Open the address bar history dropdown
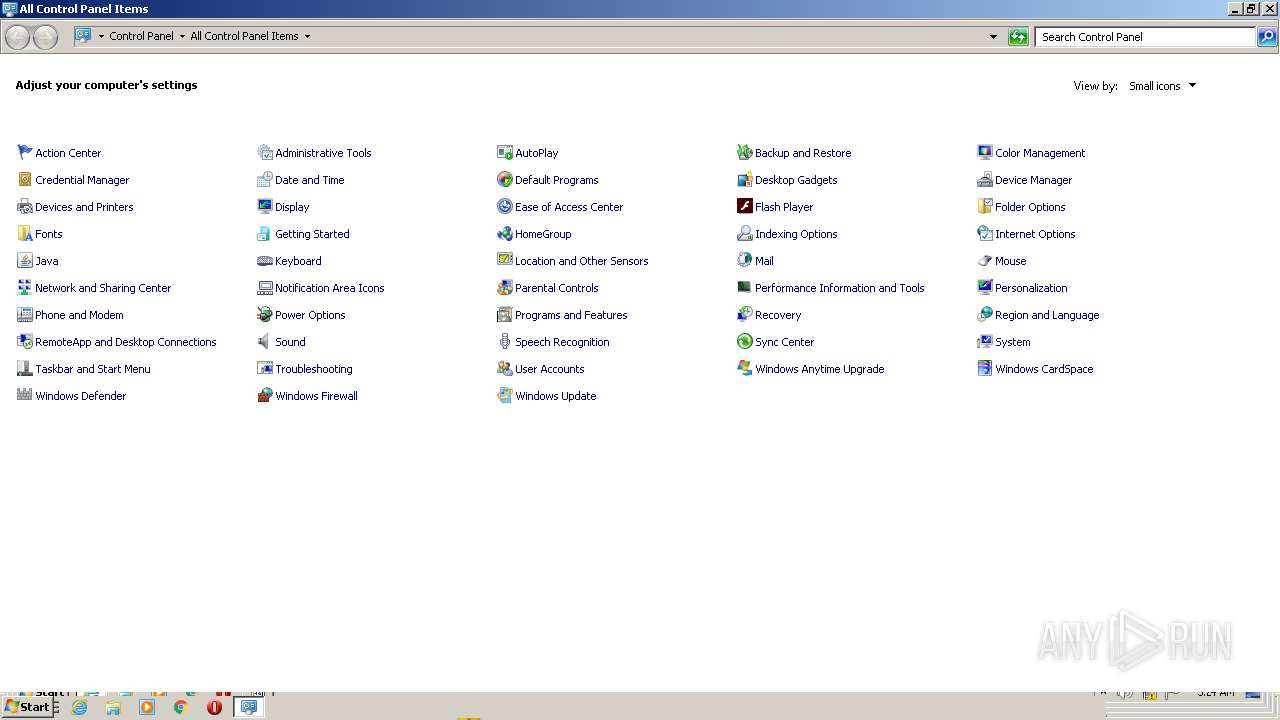Viewport: 1280px width, 720px height. [x=993, y=37]
